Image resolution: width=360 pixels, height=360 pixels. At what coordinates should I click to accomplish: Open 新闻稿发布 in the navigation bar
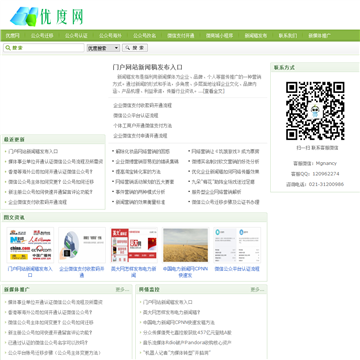tap(256, 36)
